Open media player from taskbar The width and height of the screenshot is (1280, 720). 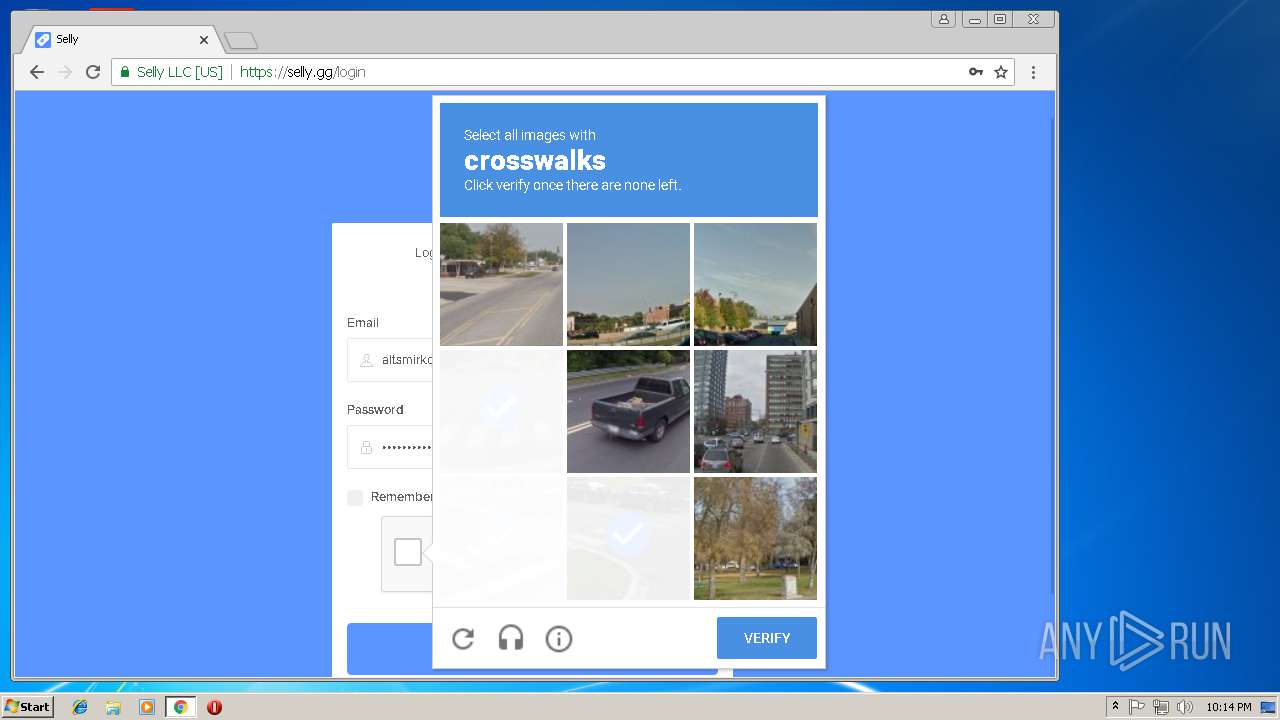click(x=147, y=707)
